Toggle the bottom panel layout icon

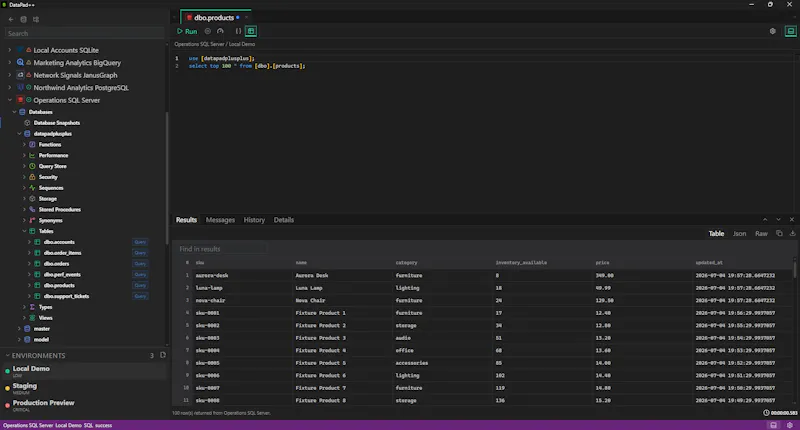pyautogui.click(x=790, y=31)
